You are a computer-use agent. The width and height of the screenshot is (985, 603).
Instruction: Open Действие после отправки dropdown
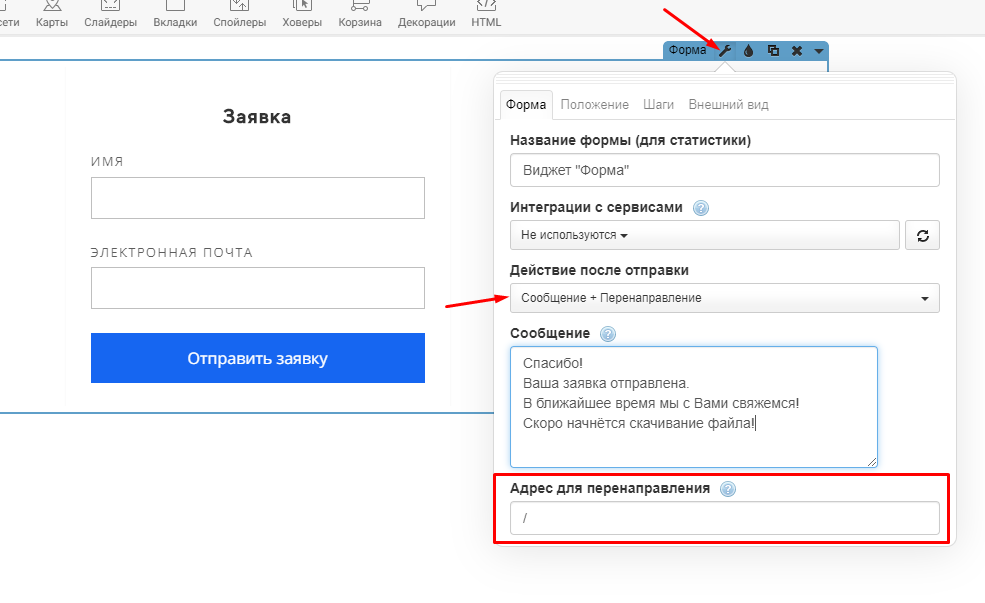724,298
